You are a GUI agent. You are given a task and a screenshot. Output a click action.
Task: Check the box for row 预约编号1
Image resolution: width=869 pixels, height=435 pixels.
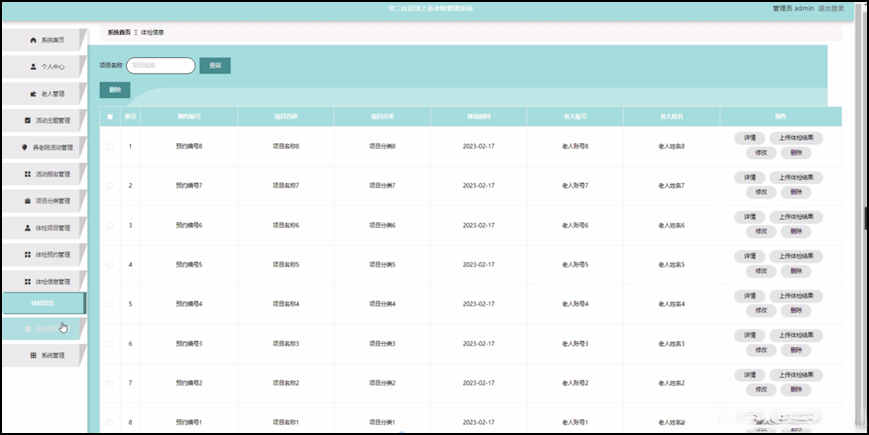coord(110,422)
